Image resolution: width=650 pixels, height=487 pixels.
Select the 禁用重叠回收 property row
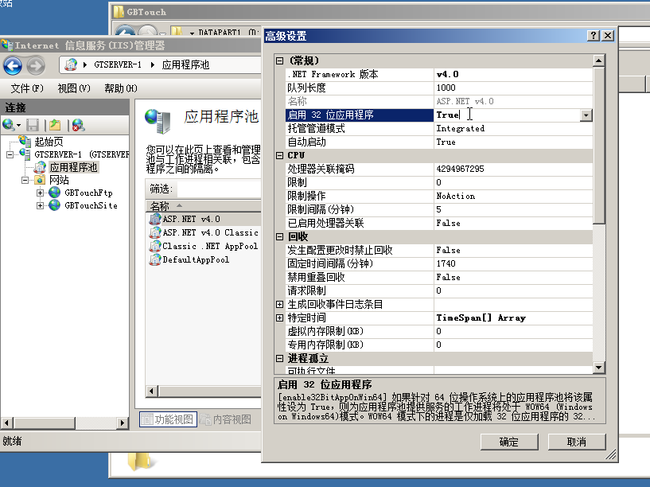tap(439, 277)
